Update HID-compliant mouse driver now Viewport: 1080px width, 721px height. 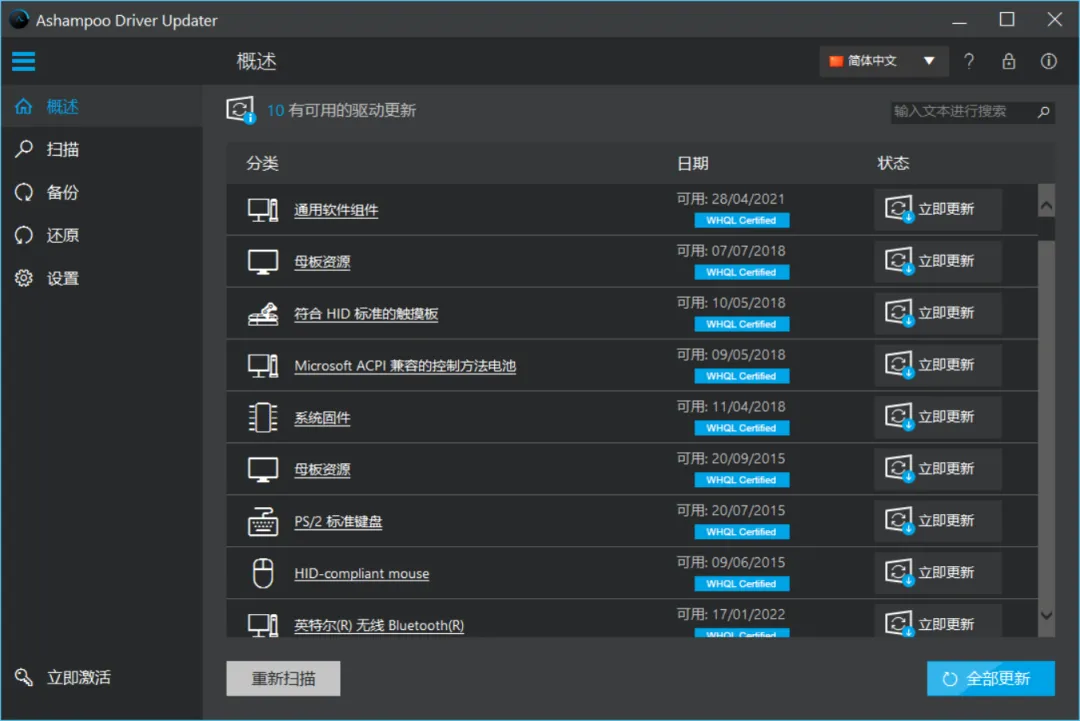point(937,572)
